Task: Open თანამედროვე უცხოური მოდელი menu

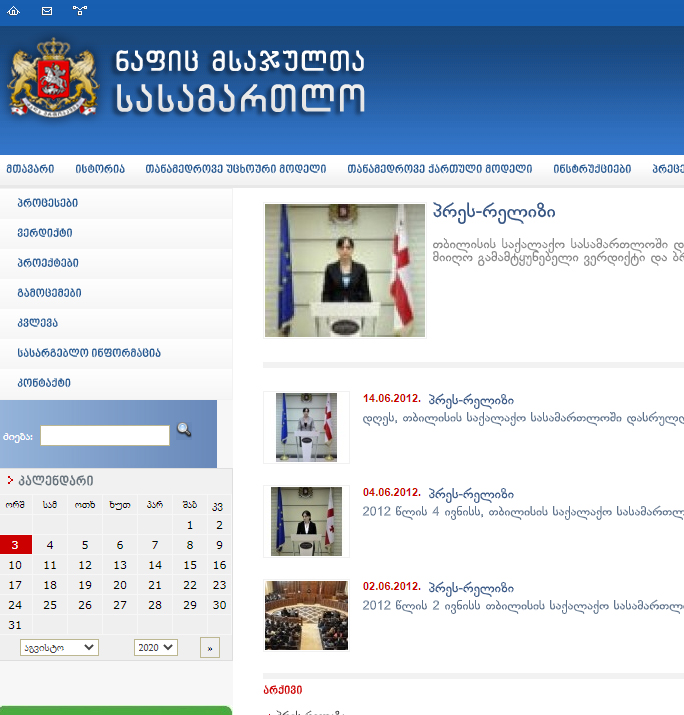Action: pyautogui.click(x=236, y=169)
